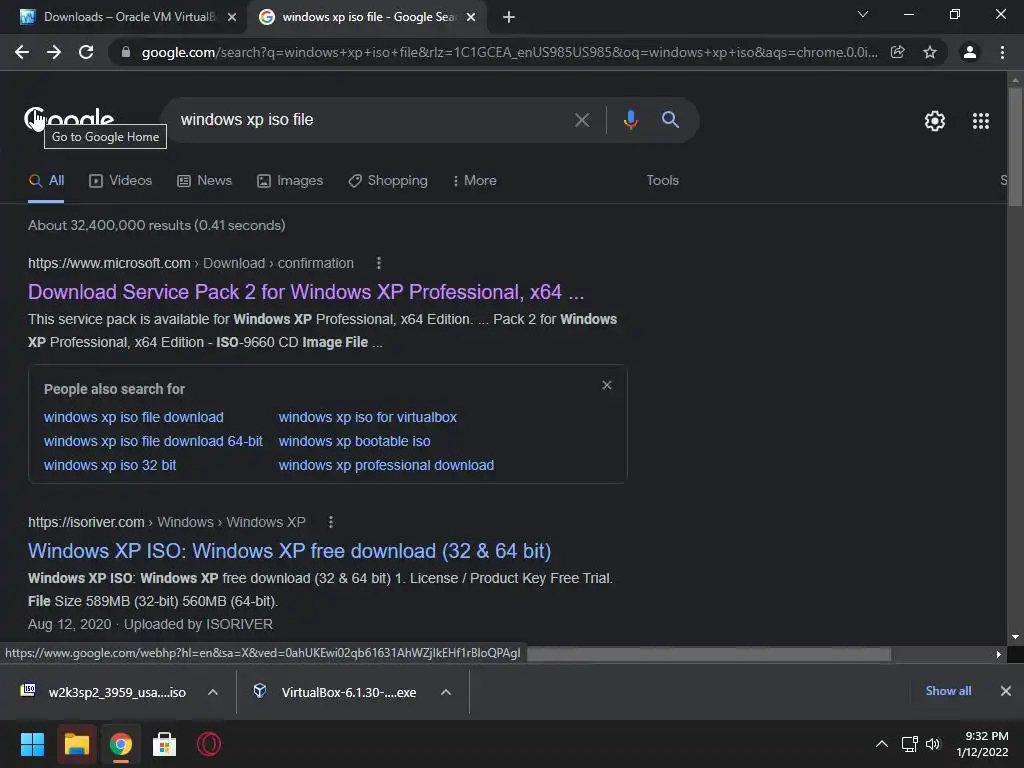Bookmark this page with the star

coord(929,52)
